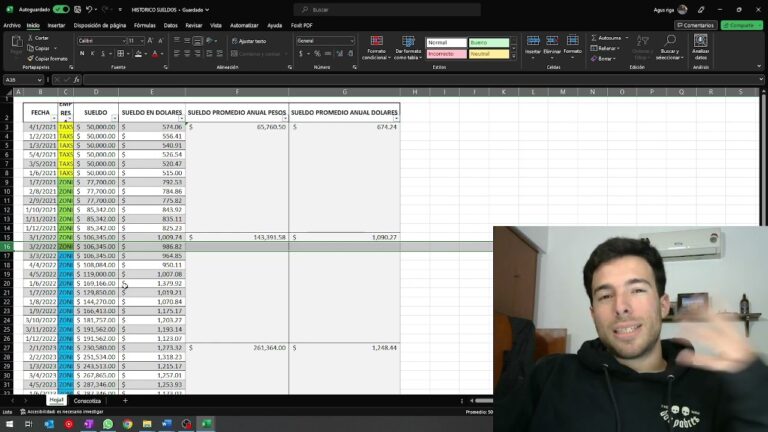The image size is (768, 432).
Task: Click the Comentarios button
Action: point(696,25)
